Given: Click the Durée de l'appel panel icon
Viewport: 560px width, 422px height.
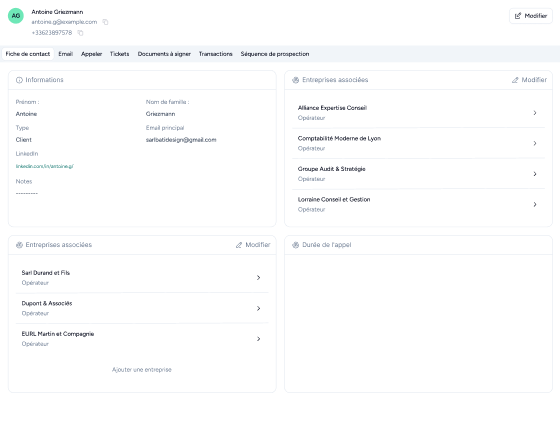Looking at the screenshot, I should pyautogui.click(x=296, y=245).
